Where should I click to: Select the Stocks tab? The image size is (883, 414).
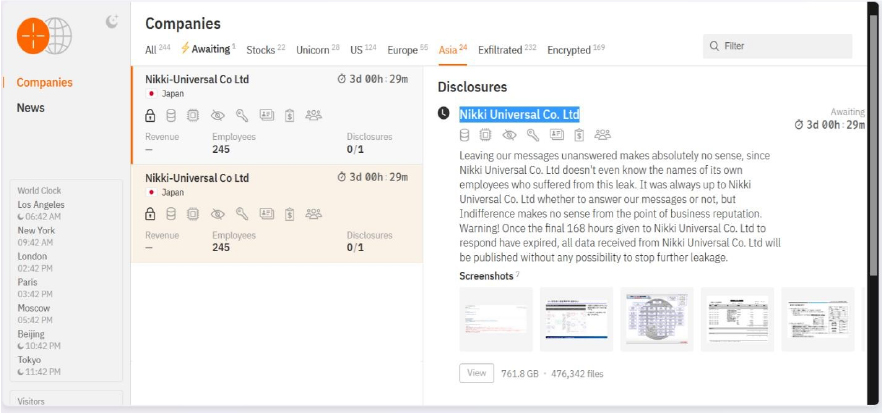pyautogui.click(x=266, y=50)
